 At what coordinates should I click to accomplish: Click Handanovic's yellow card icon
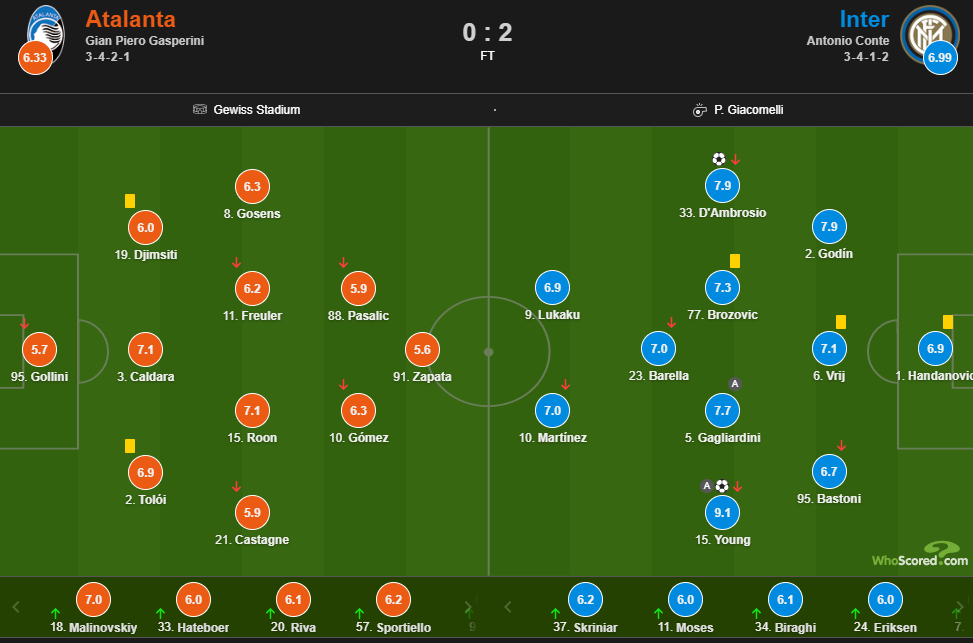[x=948, y=322]
